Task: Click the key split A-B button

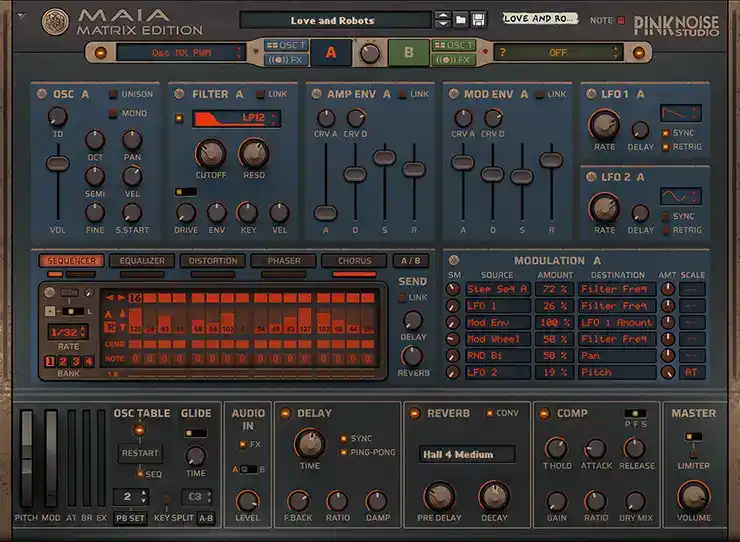Action: click(x=206, y=518)
